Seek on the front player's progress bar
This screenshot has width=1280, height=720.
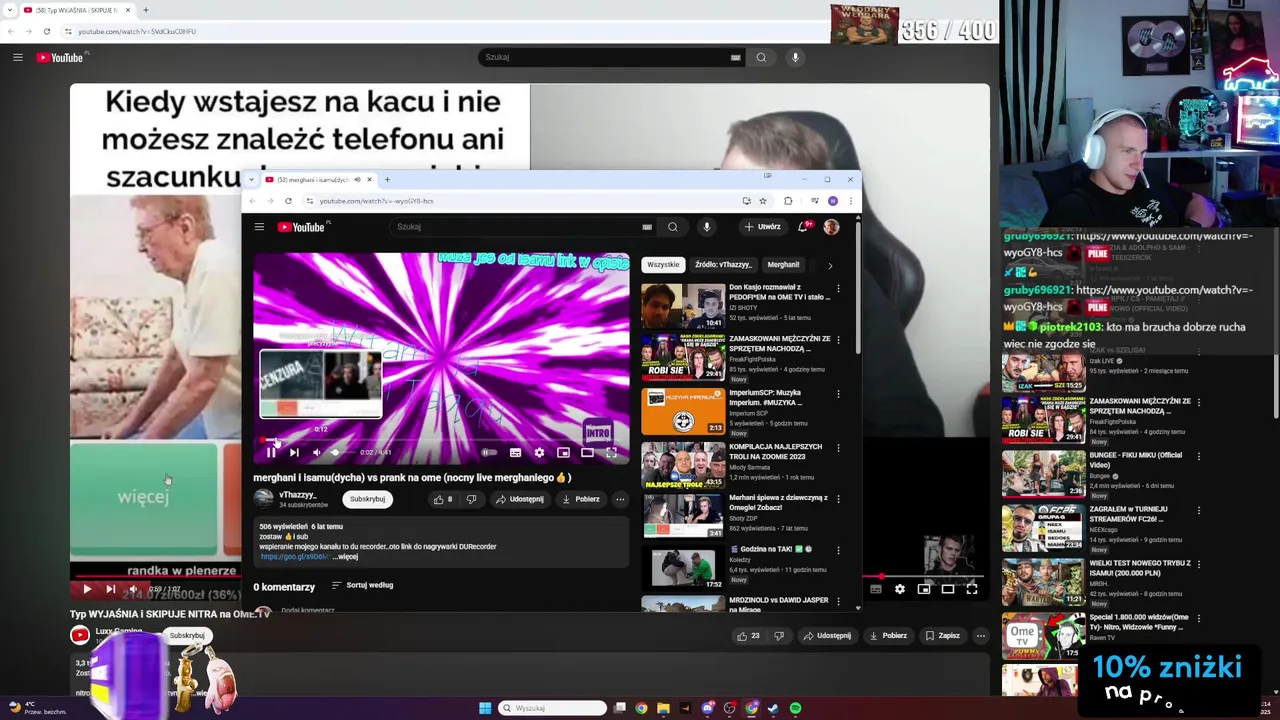pyautogui.click(x=441, y=439)
